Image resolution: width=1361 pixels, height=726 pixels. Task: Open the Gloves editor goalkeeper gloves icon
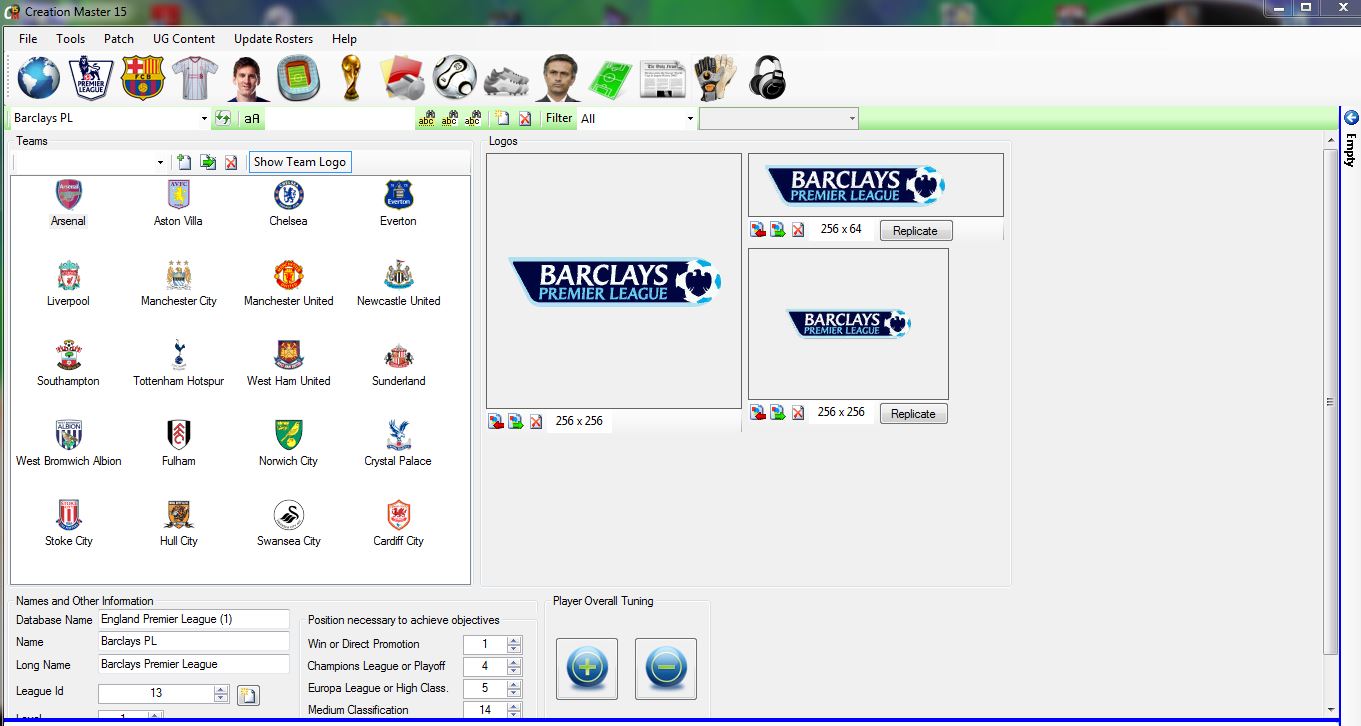tap(715, 78)
